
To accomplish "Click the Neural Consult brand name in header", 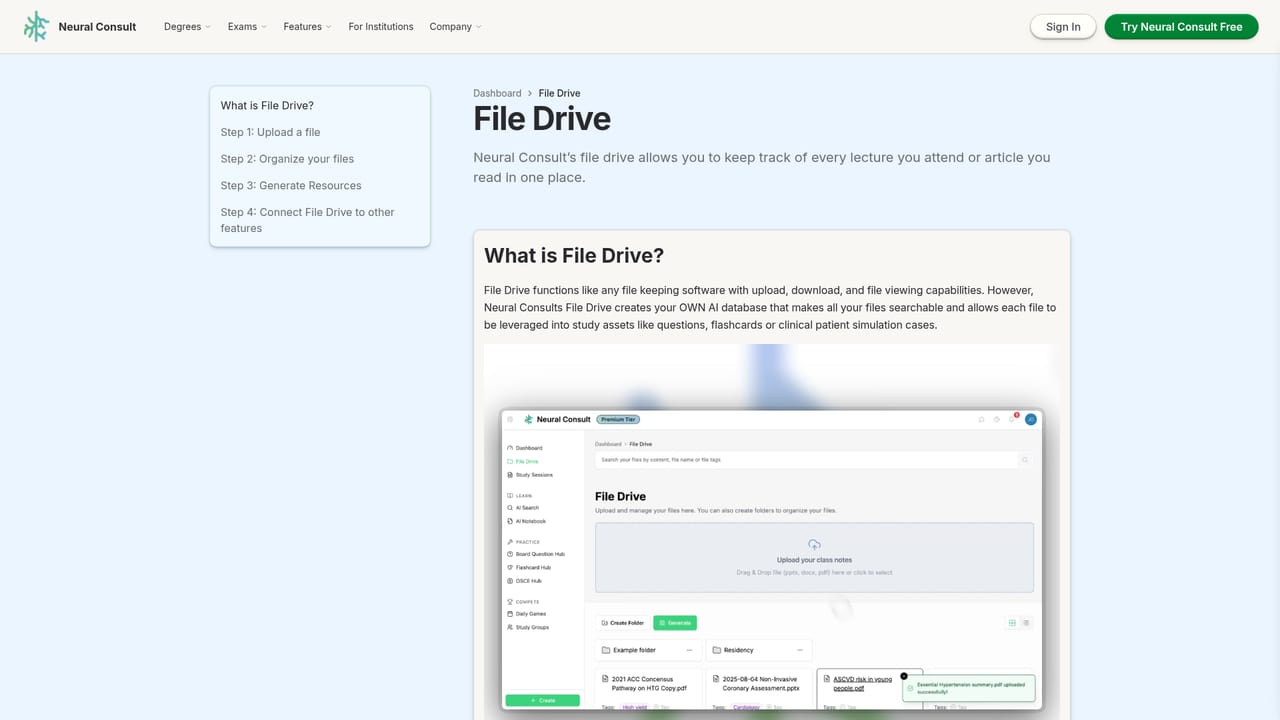I will [x=97, y=27].
